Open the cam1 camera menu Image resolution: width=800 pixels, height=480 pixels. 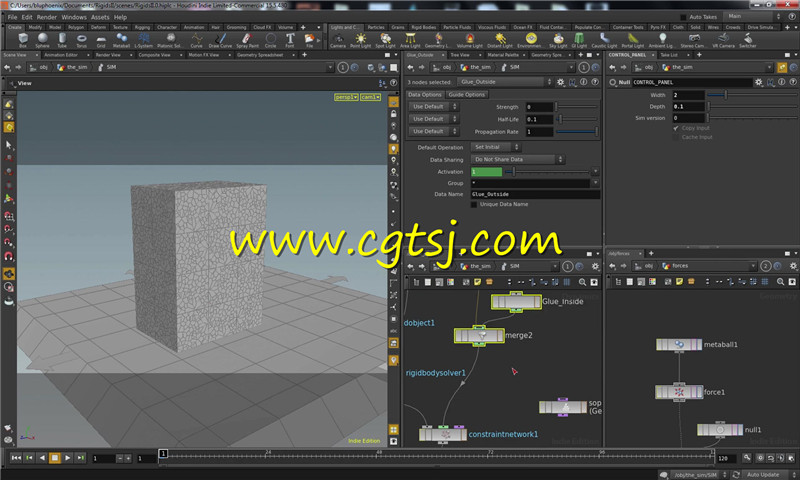pos(370,97)
